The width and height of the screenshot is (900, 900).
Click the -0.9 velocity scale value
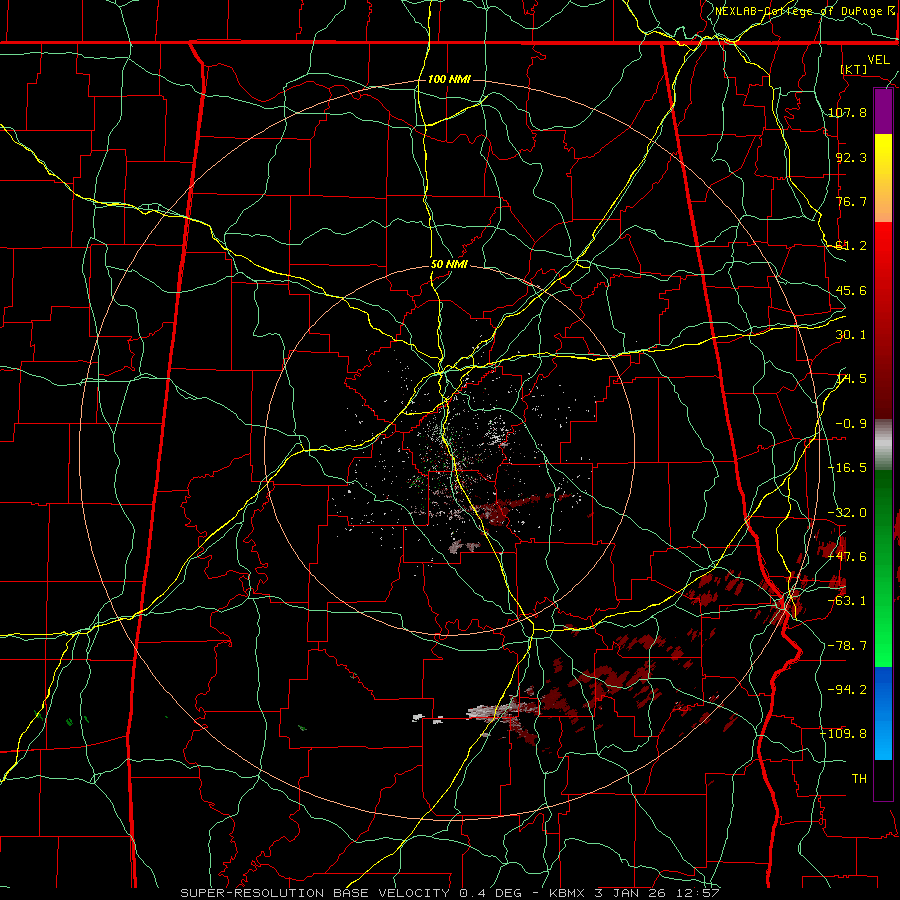851,424
